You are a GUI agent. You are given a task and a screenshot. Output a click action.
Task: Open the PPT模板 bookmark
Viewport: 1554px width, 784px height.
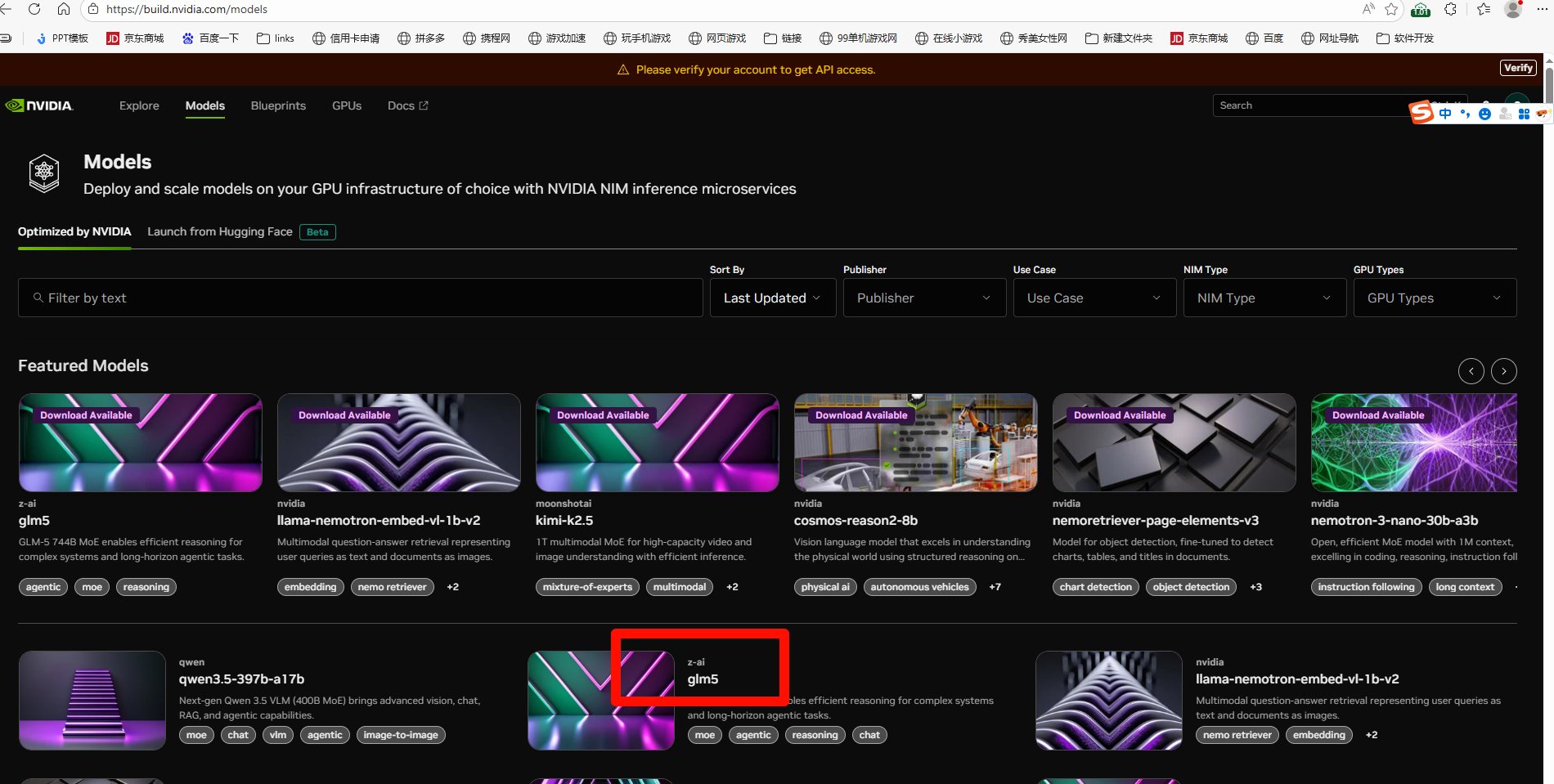coord(62,38)
